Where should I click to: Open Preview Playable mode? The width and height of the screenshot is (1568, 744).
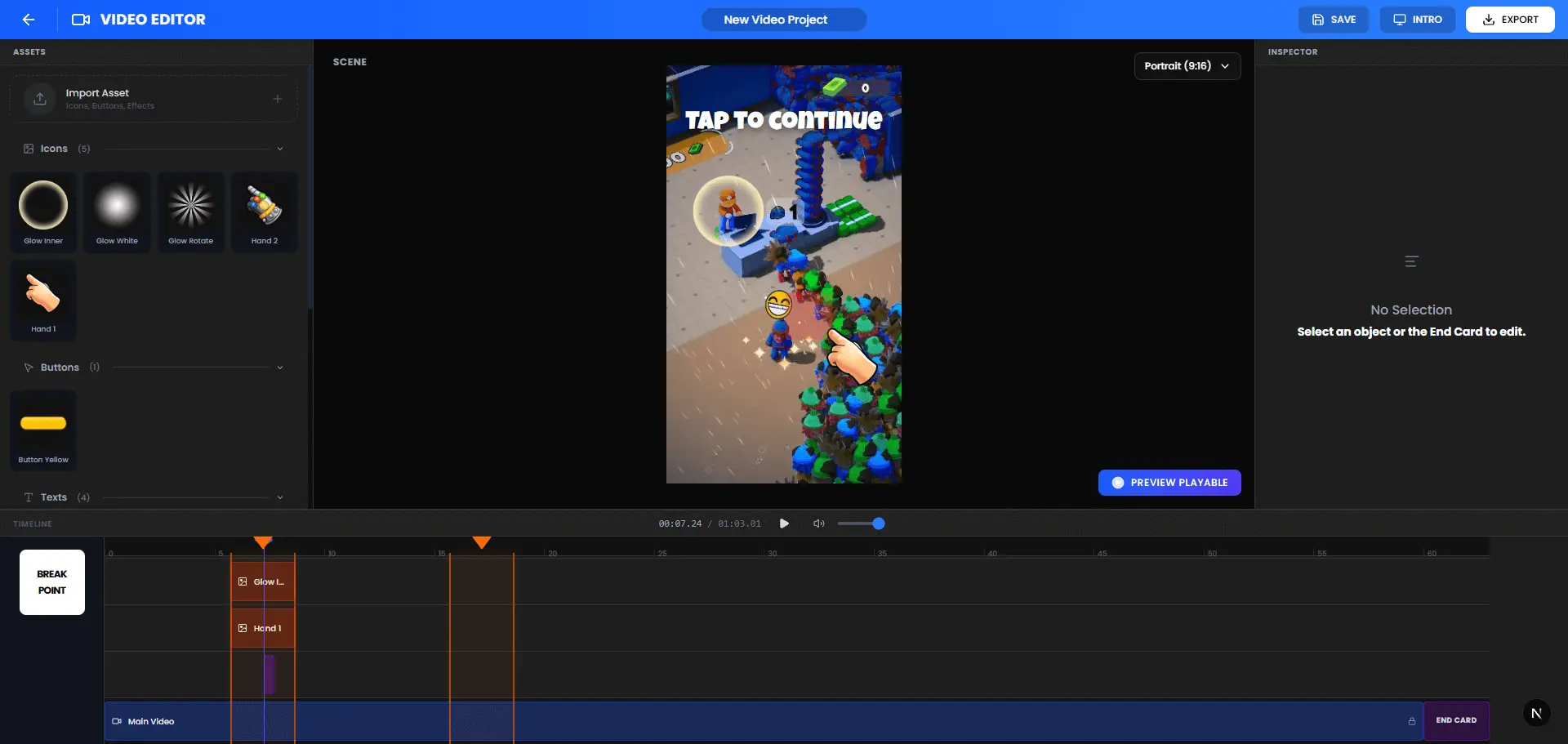pyautogui.click(x=1169, y=482)
